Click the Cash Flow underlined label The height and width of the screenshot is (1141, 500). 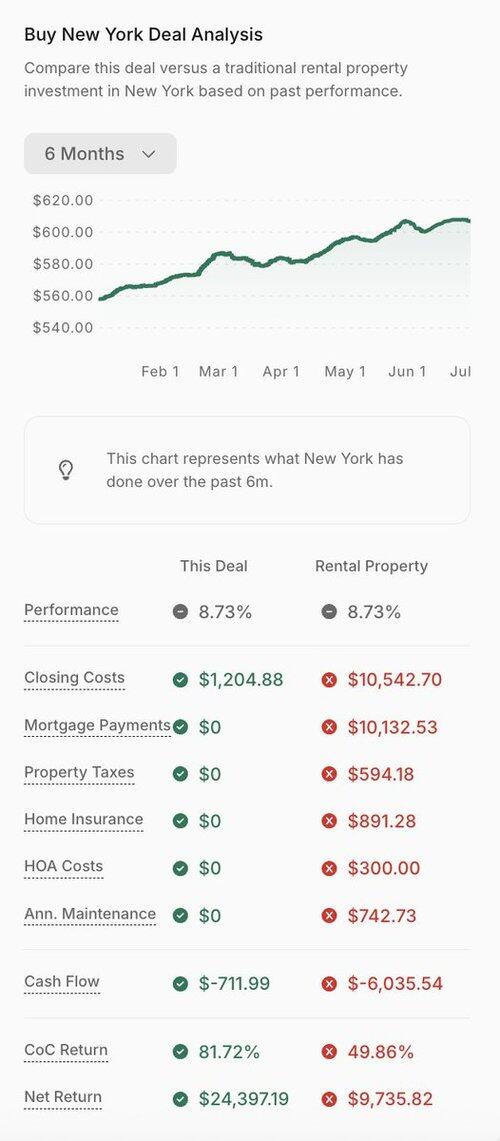click(x=62, y=982)
